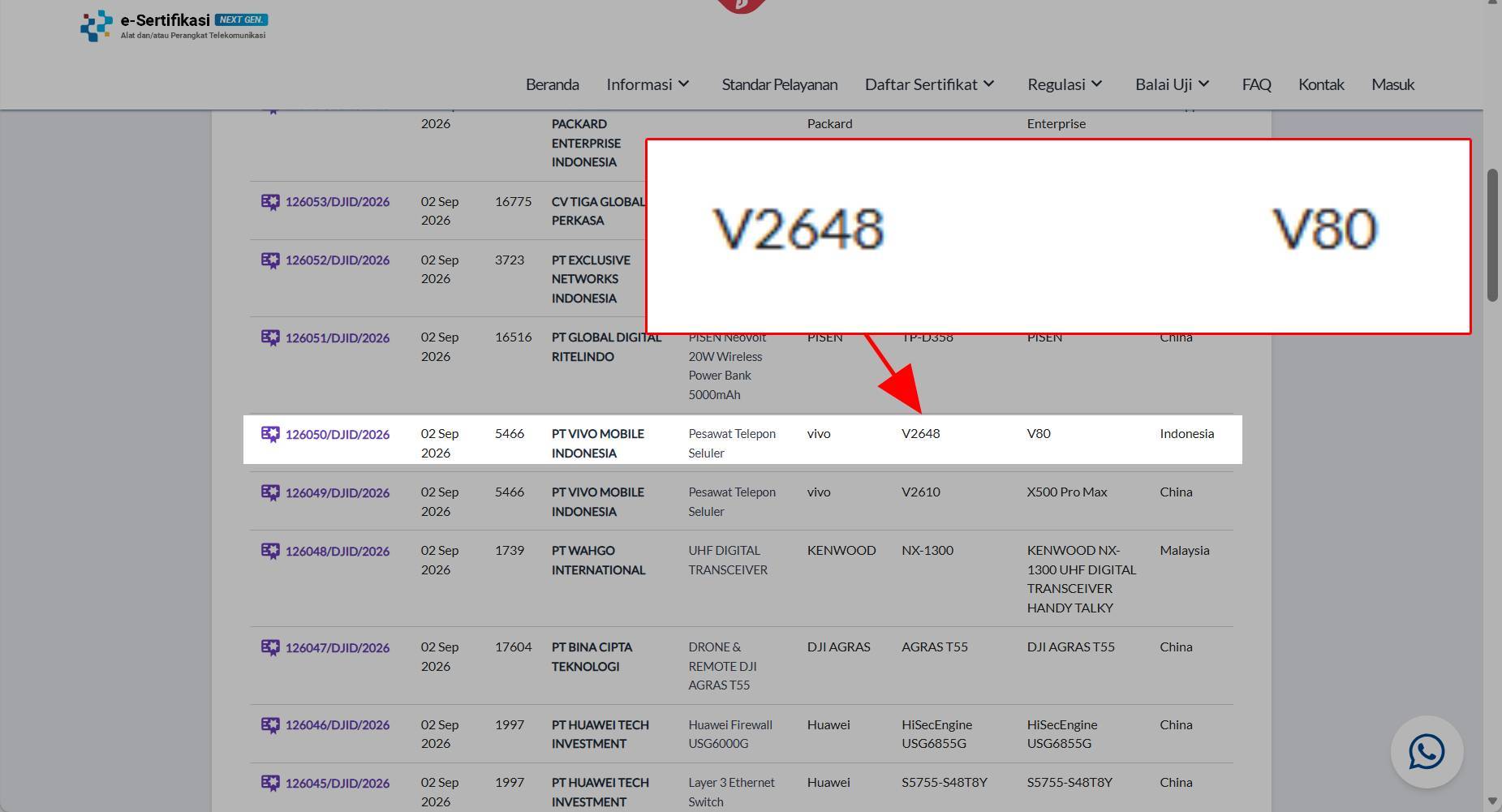Image resolution: width=1502 pixels, height=812 pixels.
Task: Click the number 16775 cell
Action: pyautogui.click(x=513, y=202)
